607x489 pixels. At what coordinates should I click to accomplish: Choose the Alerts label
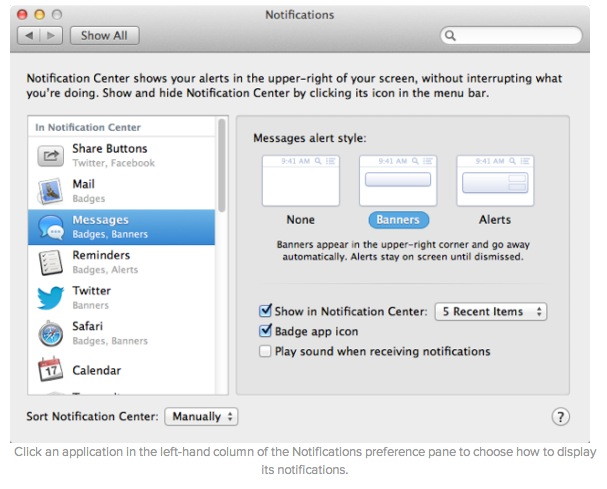click(495, 220)
